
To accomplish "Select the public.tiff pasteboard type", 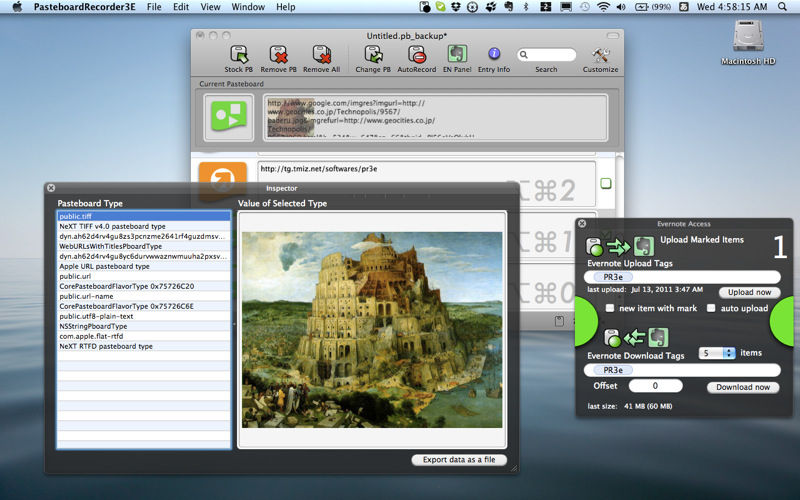I will [144, 216].
